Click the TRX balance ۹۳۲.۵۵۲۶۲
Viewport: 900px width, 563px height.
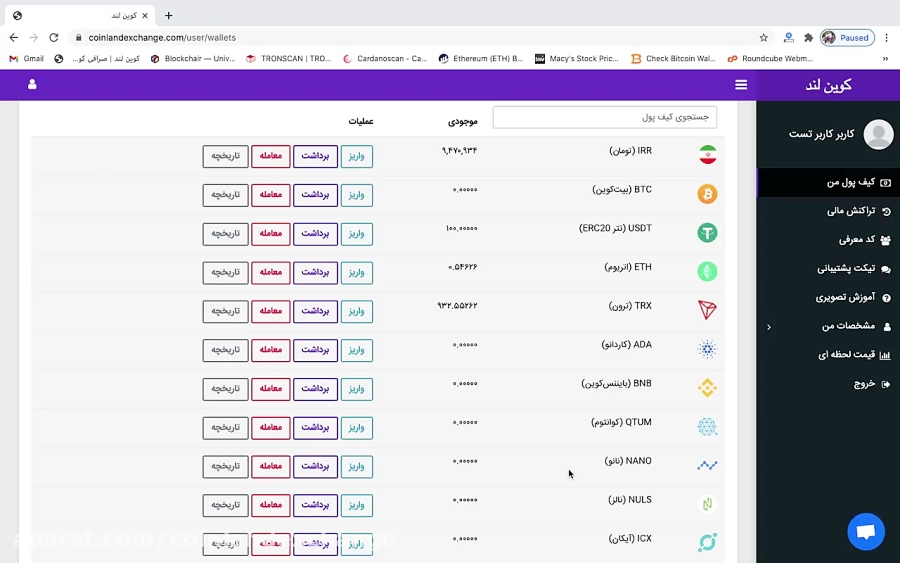pyautogui.click(x=457, y=306)
